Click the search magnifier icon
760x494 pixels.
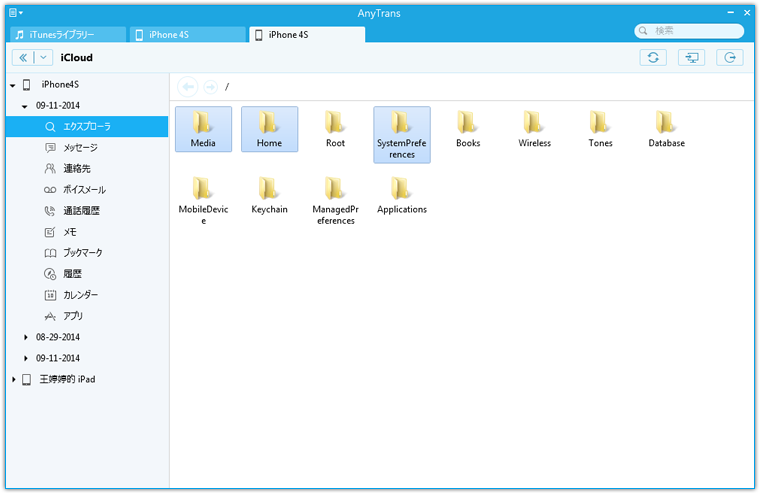tap(643, 31)
